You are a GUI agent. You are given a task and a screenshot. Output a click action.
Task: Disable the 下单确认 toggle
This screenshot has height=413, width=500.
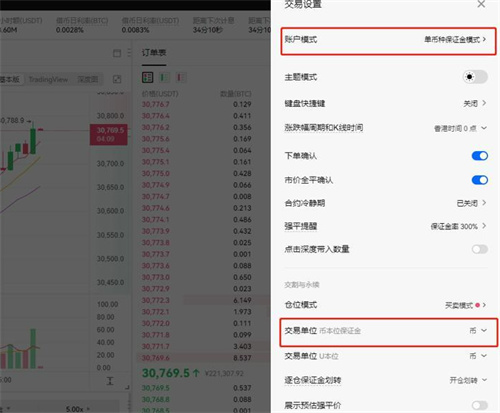pyautogui.click(x=480, y=156)
